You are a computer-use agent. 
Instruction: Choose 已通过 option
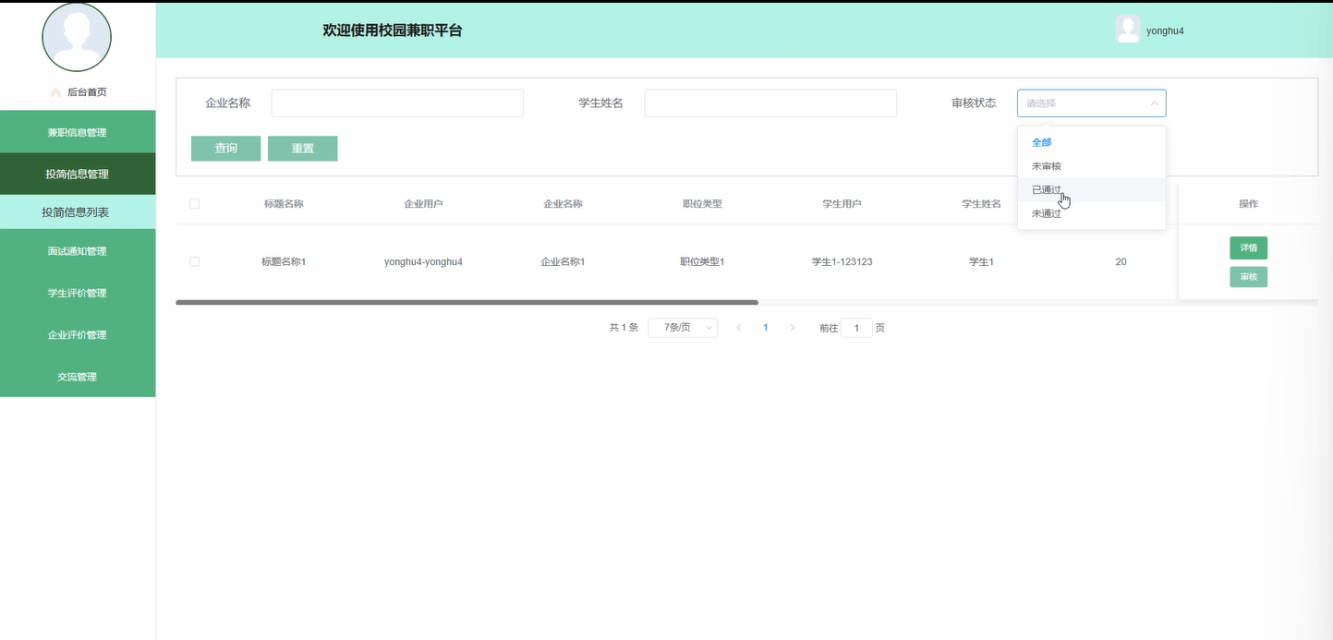pos(1091,190)
